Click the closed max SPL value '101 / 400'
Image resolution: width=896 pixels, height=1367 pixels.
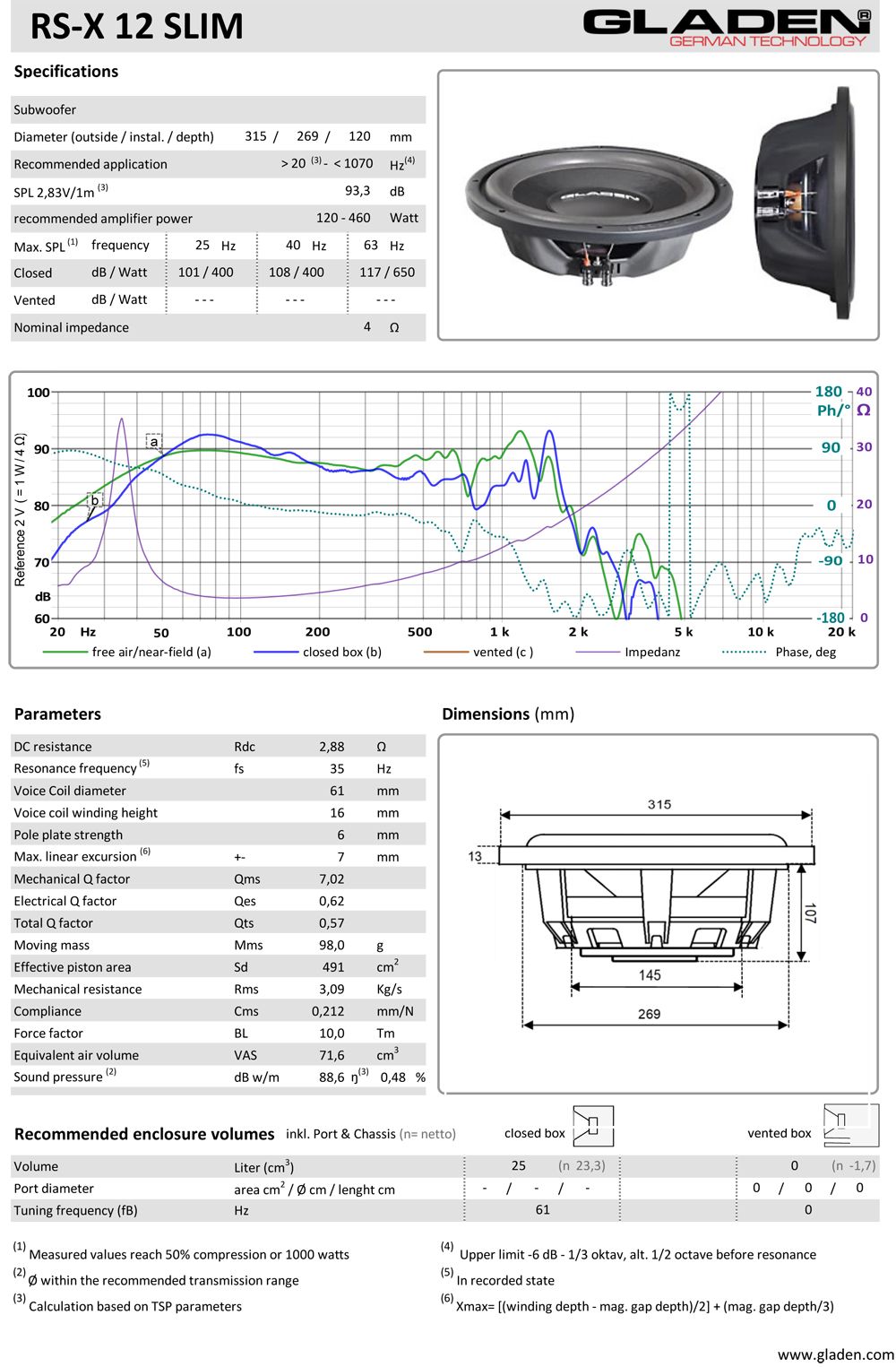206,273
